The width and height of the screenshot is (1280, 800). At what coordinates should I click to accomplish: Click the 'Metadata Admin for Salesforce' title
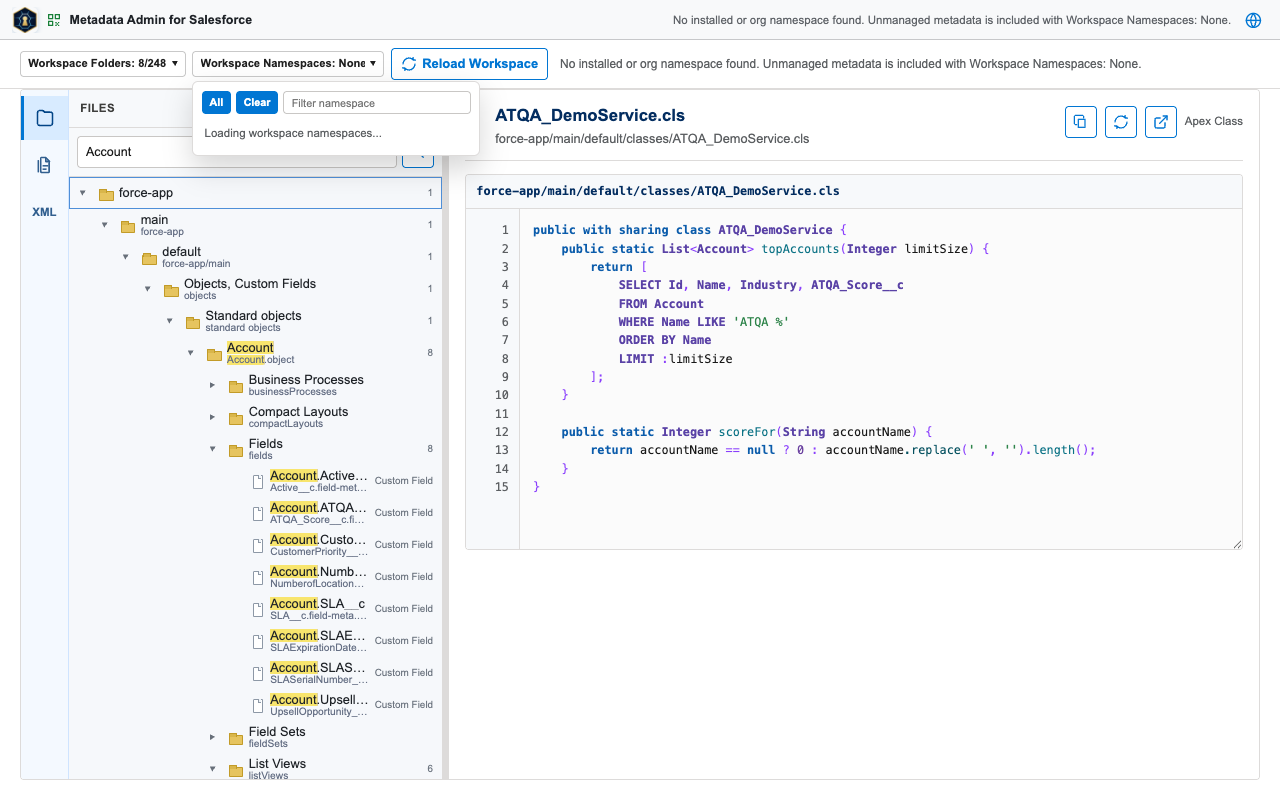[161, 20]
